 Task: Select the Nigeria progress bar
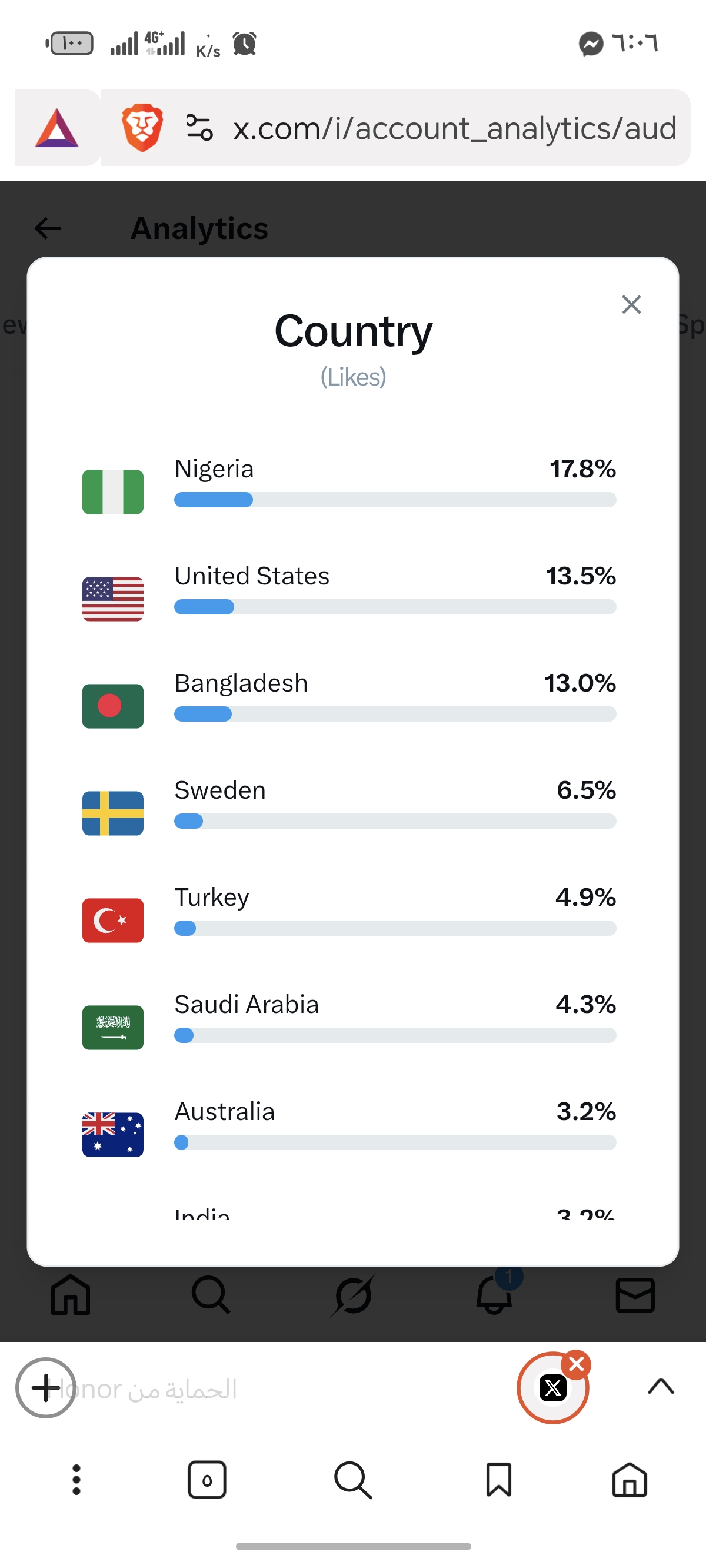coord(395,500)
